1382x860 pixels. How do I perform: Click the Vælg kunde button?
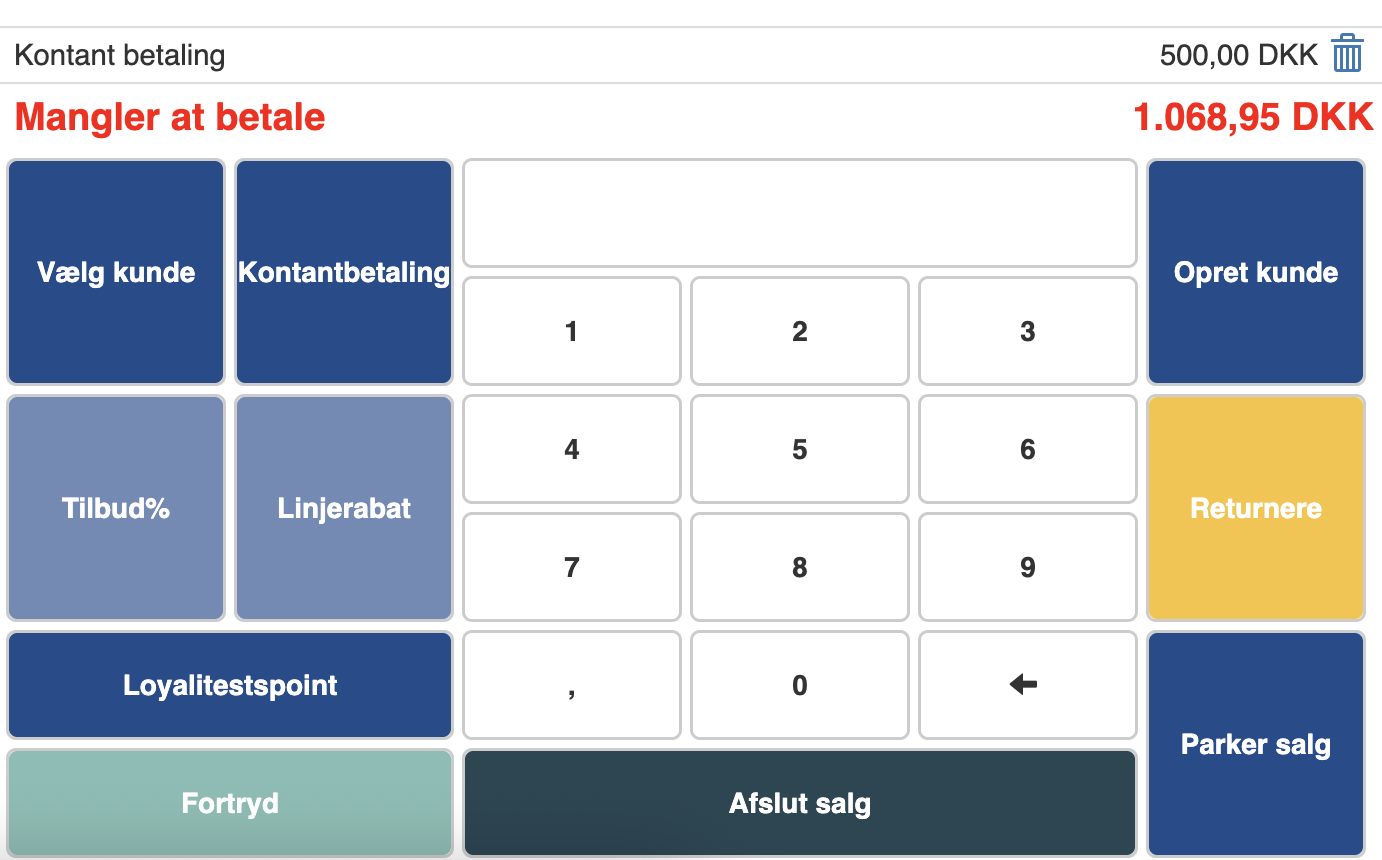(116, 272)
